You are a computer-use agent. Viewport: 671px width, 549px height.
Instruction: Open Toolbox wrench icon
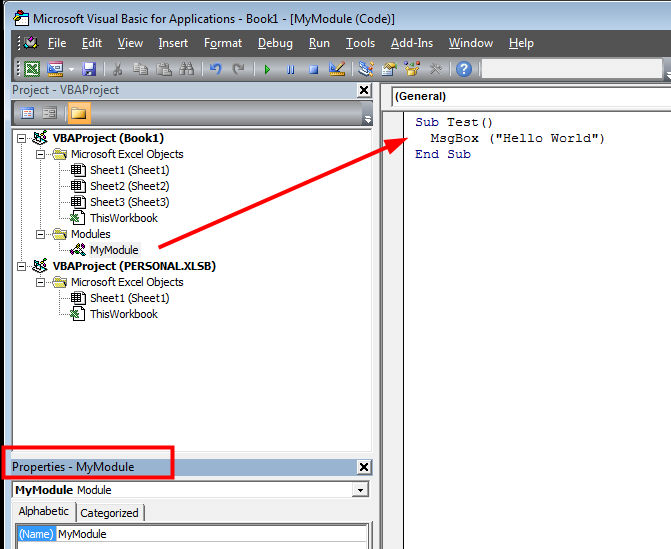tap(435, 69)
